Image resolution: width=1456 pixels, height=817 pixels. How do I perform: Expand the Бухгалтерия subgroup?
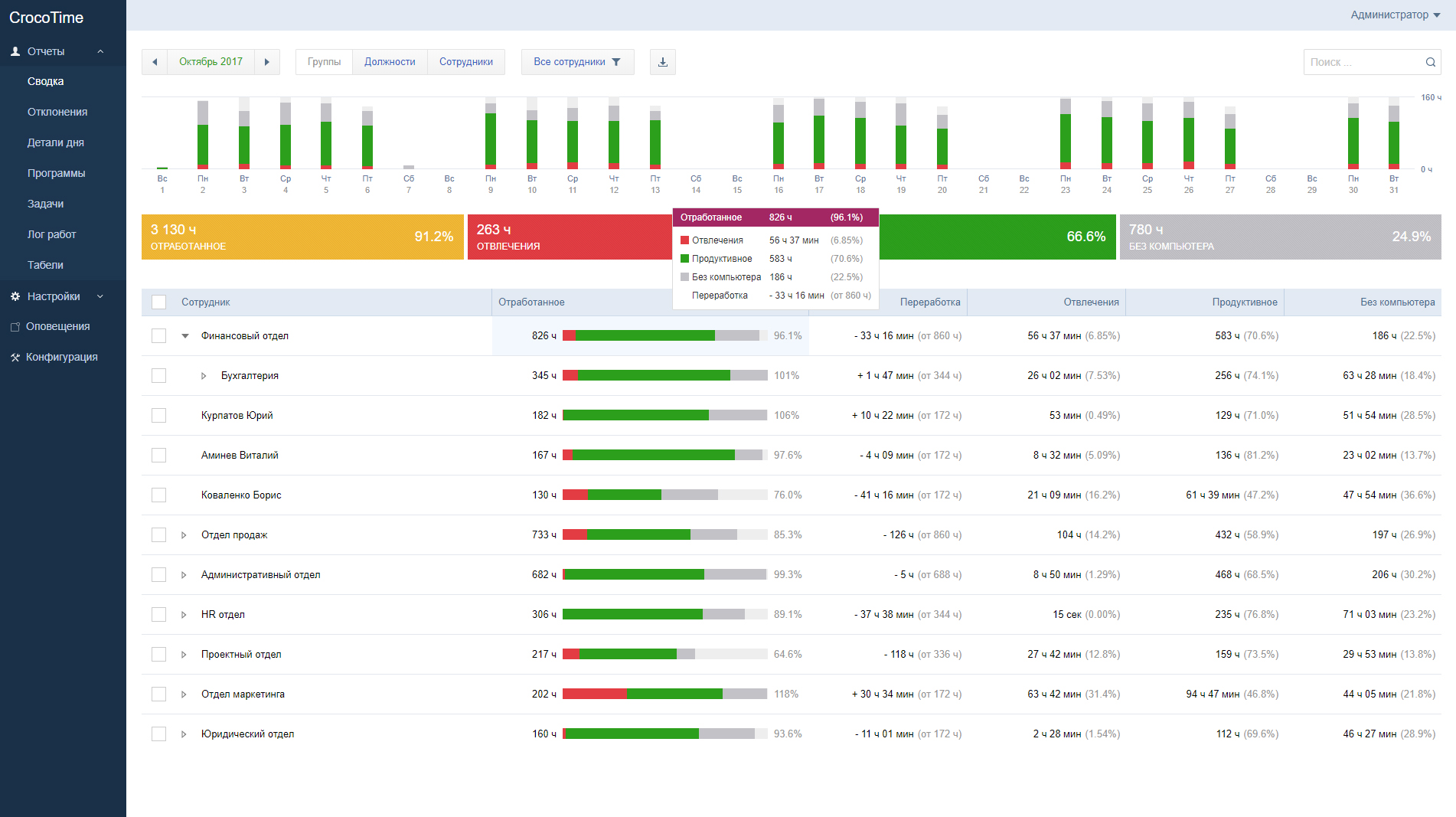pos(204,376)
